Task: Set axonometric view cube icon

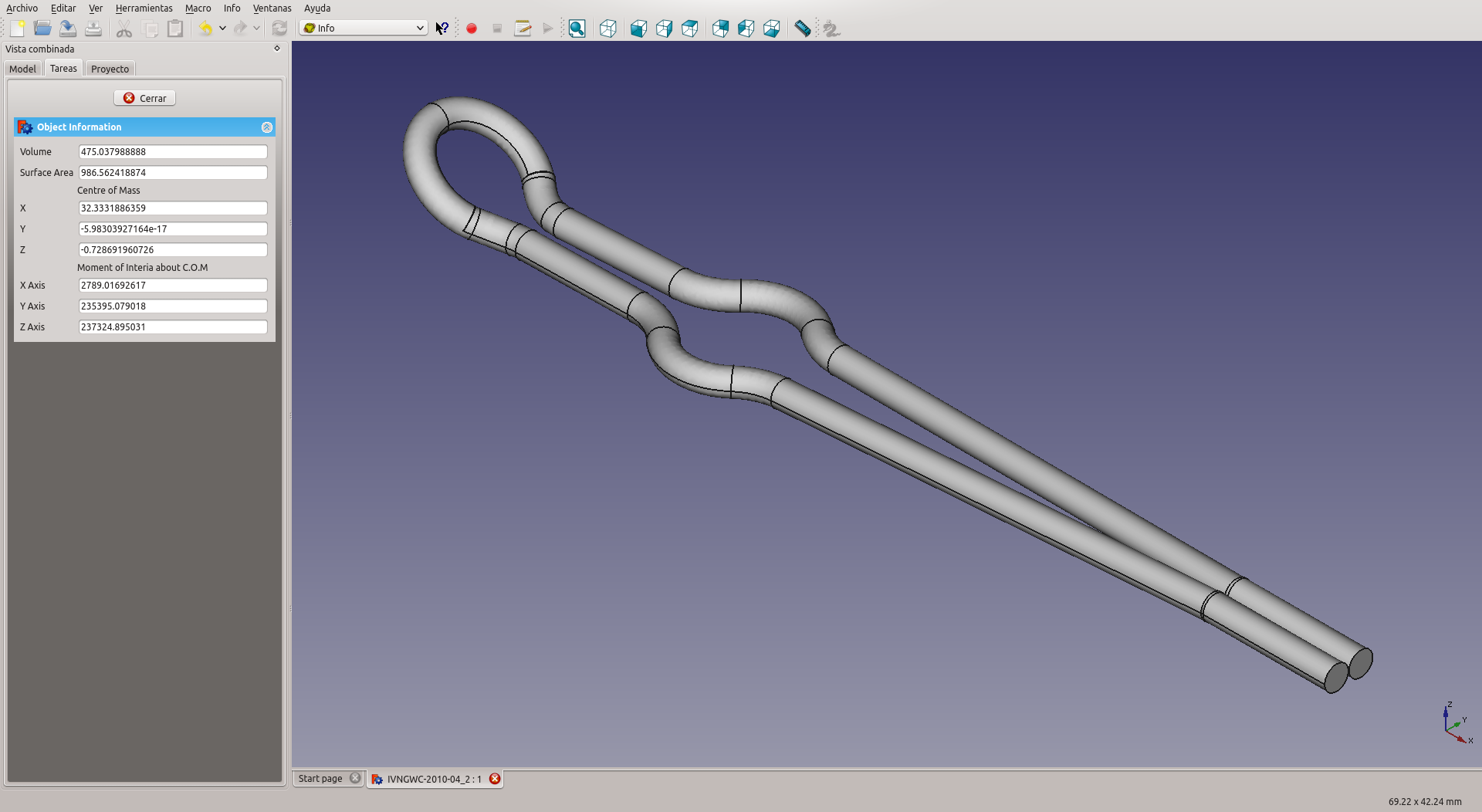Action: (x=608, y=29)
